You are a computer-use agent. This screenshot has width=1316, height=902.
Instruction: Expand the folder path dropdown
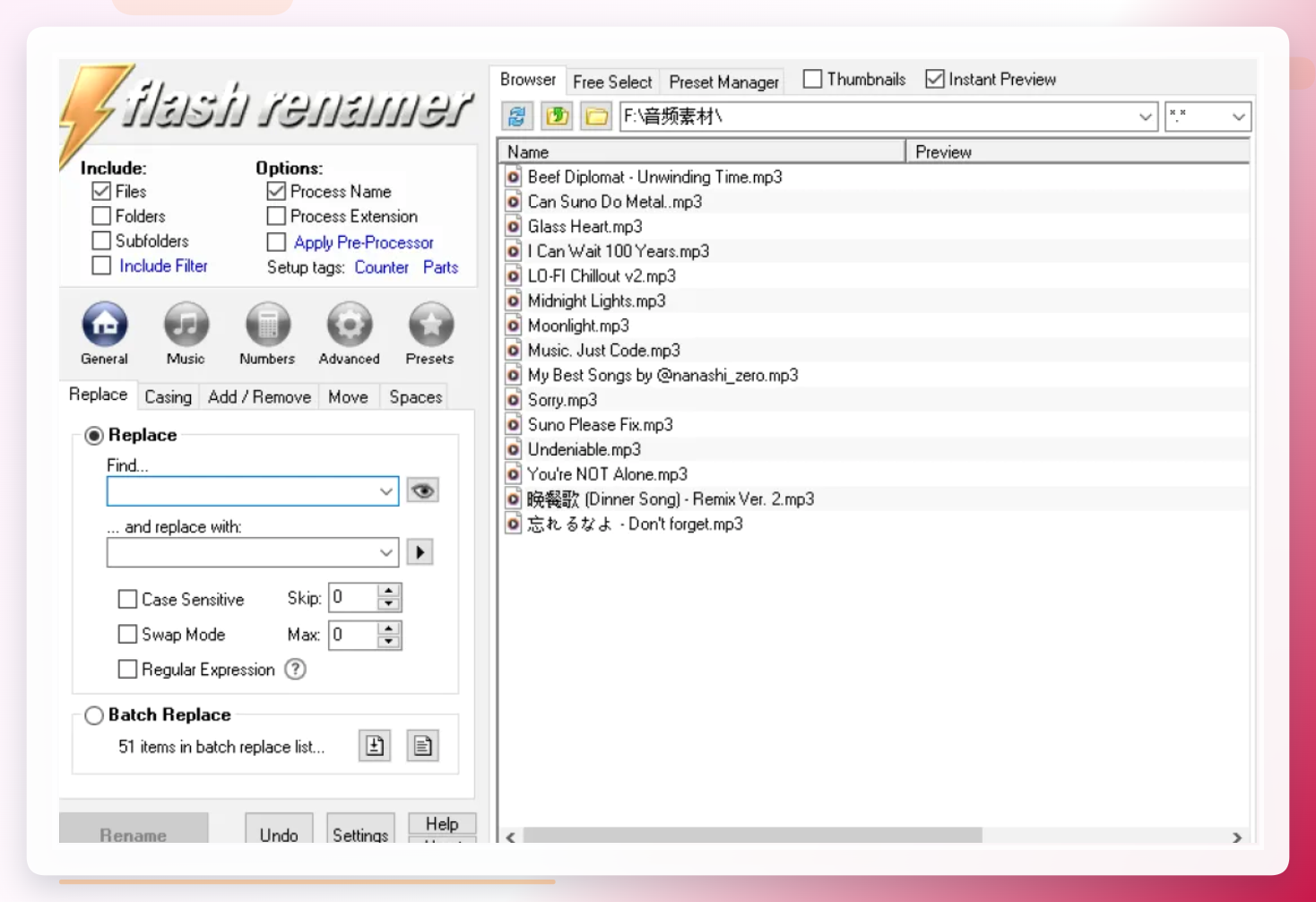click(1146, 117)
